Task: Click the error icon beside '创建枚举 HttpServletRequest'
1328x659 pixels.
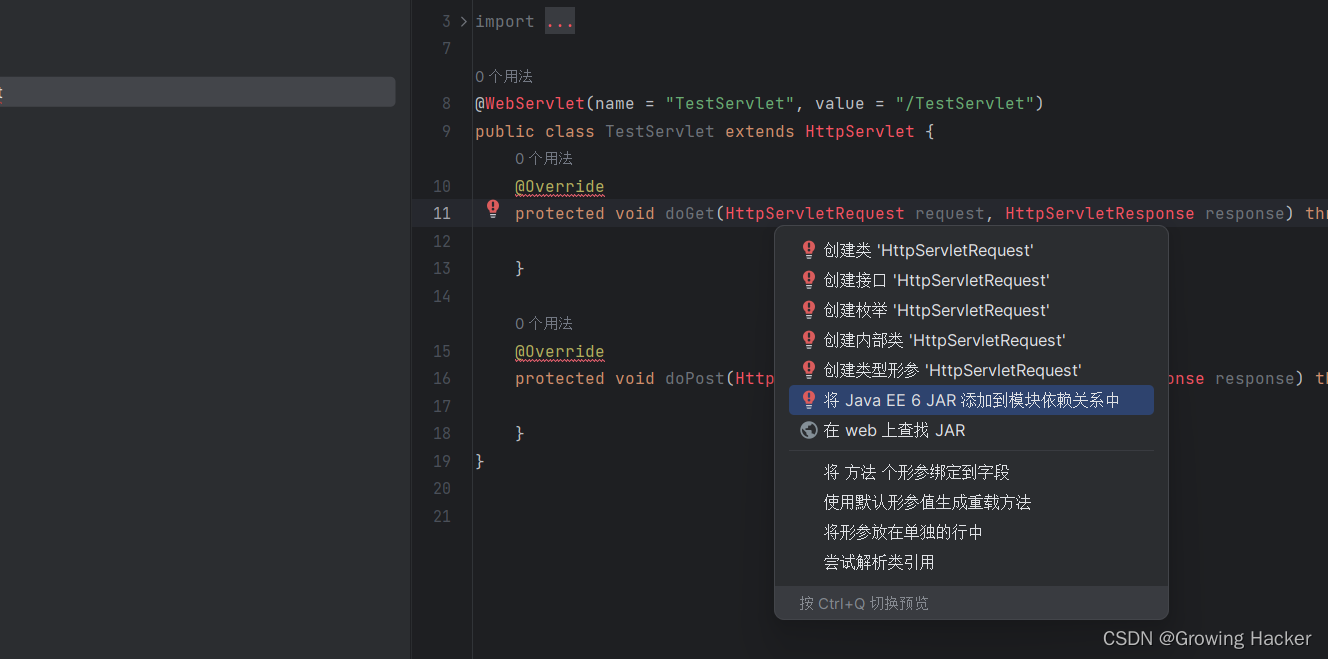Action: (808, 310)
